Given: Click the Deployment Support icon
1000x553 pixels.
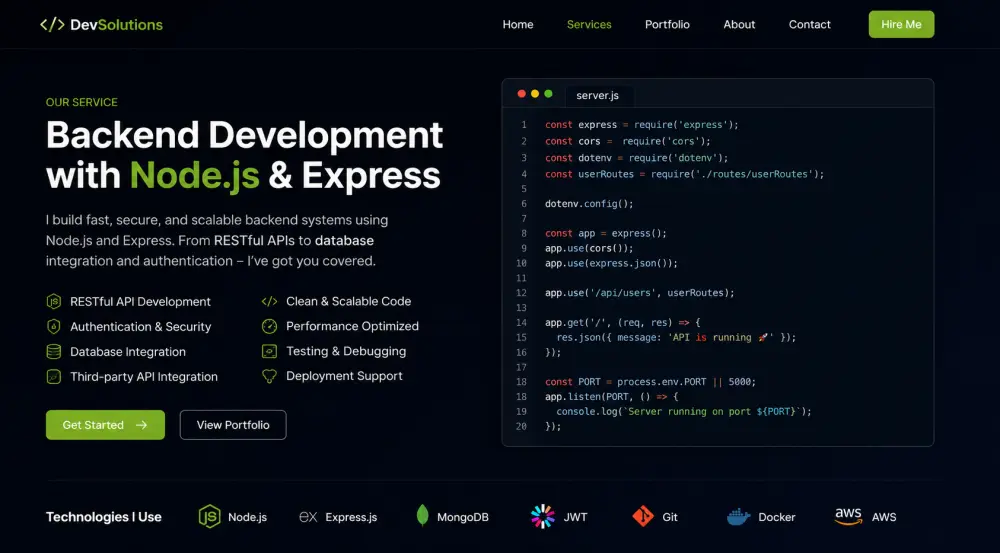Looking at the screenshot, I should pos(270,376).
